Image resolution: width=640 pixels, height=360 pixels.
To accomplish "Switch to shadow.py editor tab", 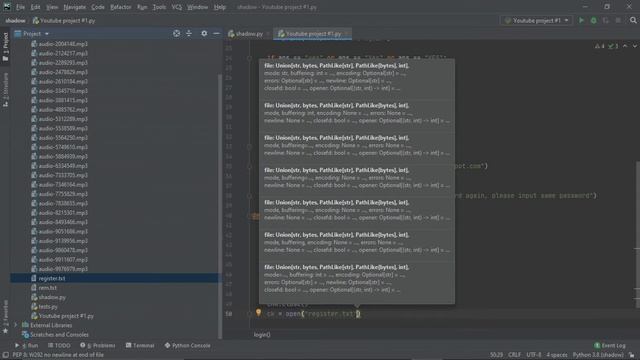I will [248, 34].
